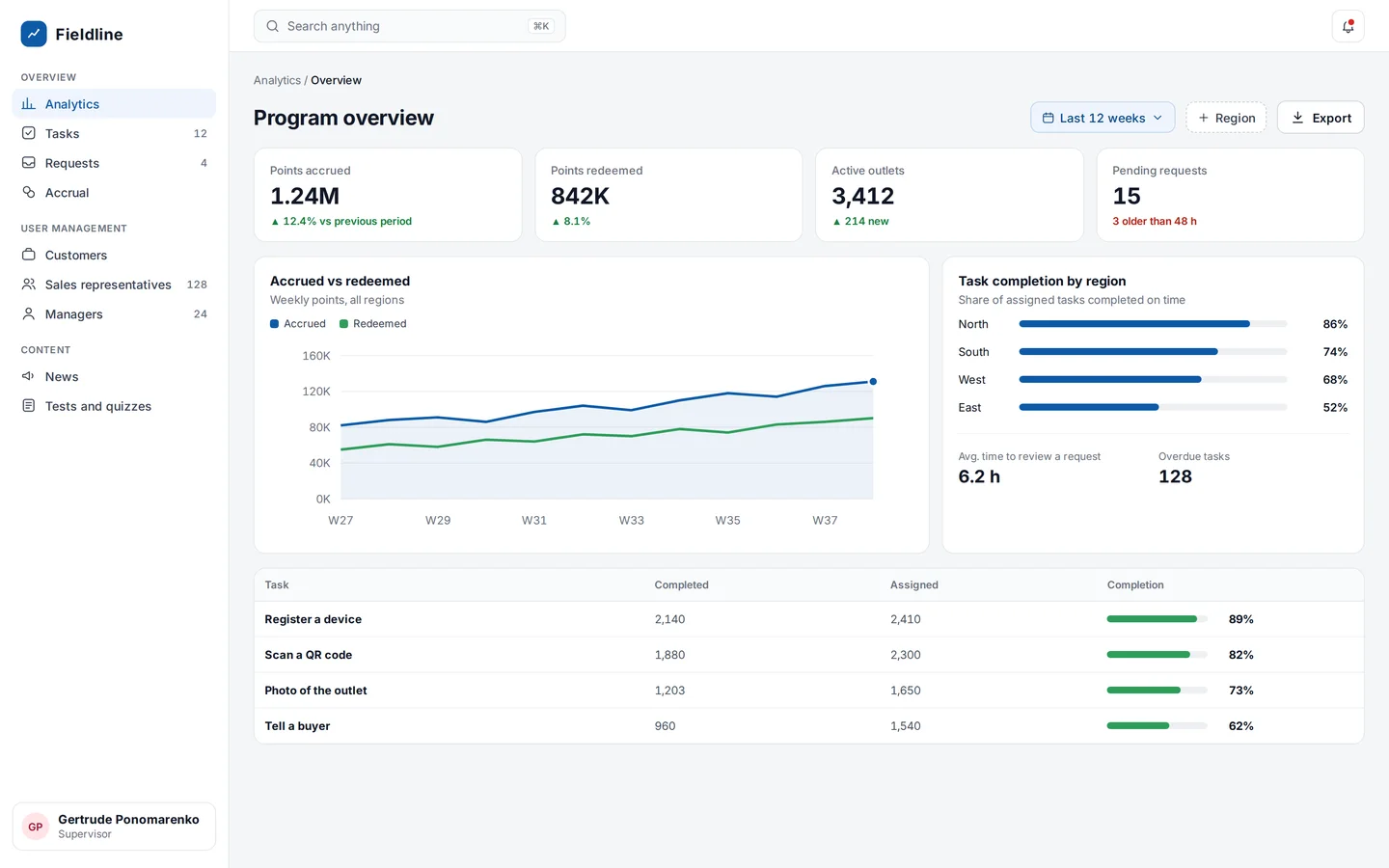Screen dimensions: 1389x868
Task: Click the Analytics breadcrumb link
Action: tap(277, 80)
